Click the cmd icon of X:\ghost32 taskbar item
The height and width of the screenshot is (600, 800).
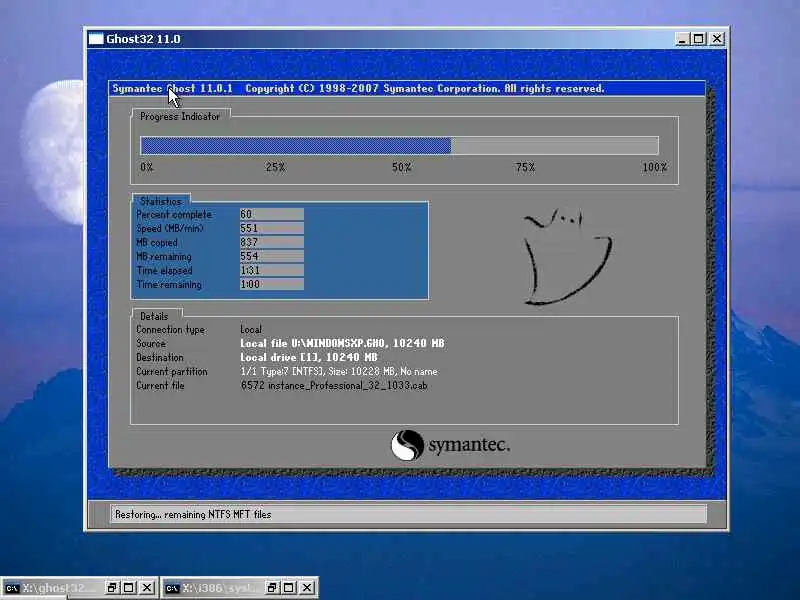coord(12,588)
